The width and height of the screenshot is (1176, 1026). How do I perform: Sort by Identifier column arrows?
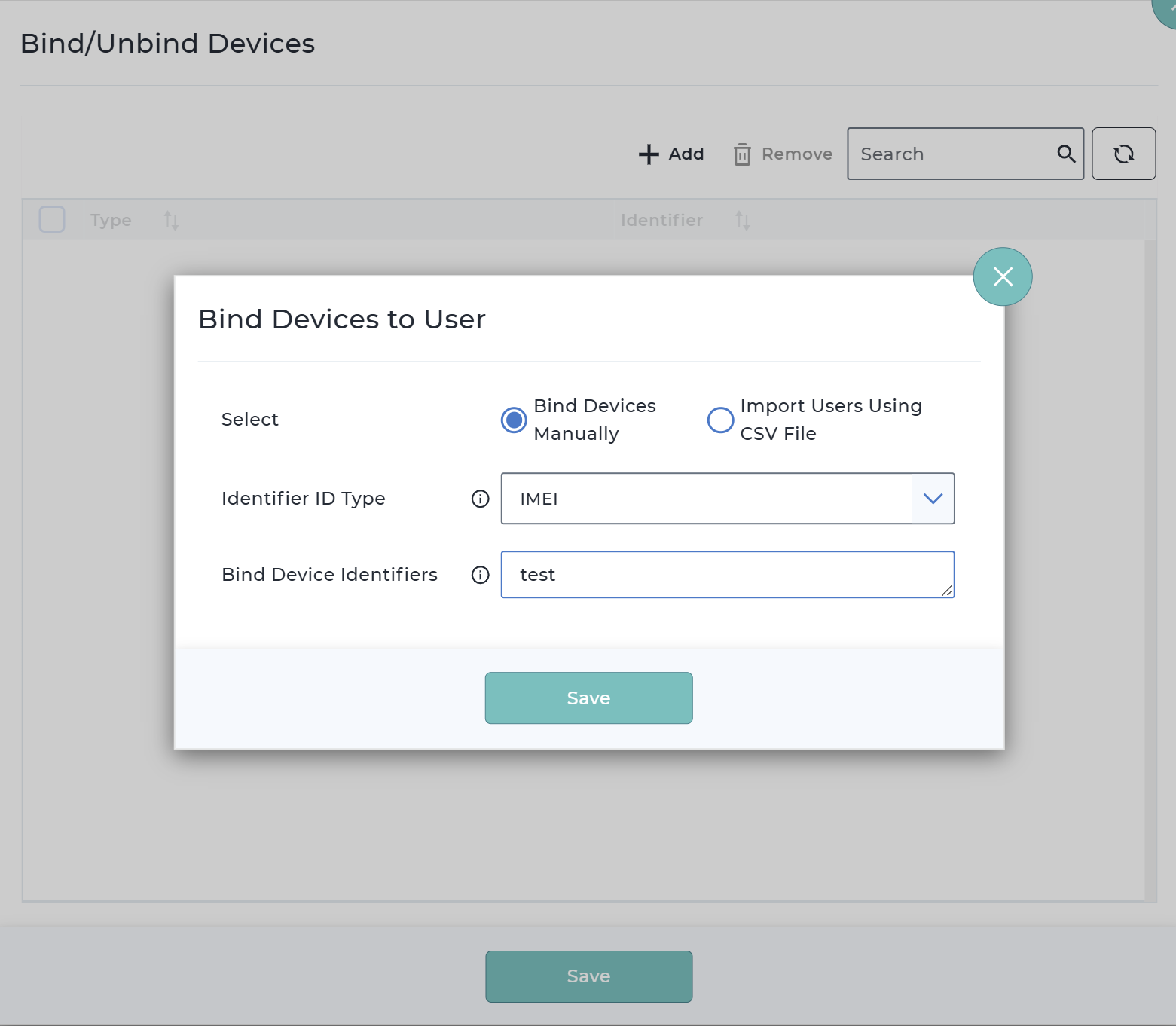click(743, 221)
